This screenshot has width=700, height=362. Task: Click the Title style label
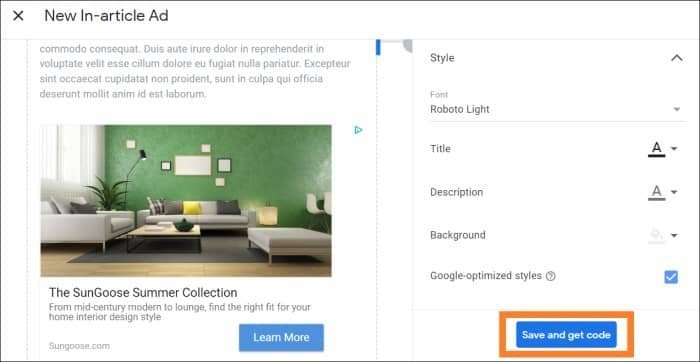point(440,149)
